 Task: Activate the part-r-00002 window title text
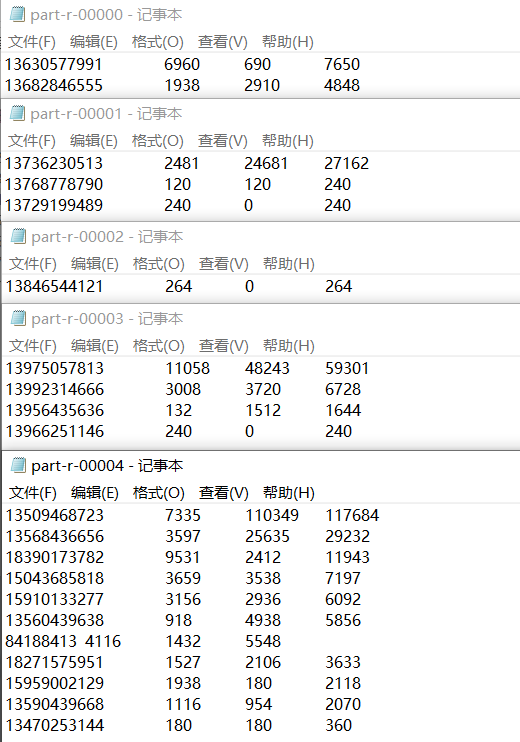[107, 236]
